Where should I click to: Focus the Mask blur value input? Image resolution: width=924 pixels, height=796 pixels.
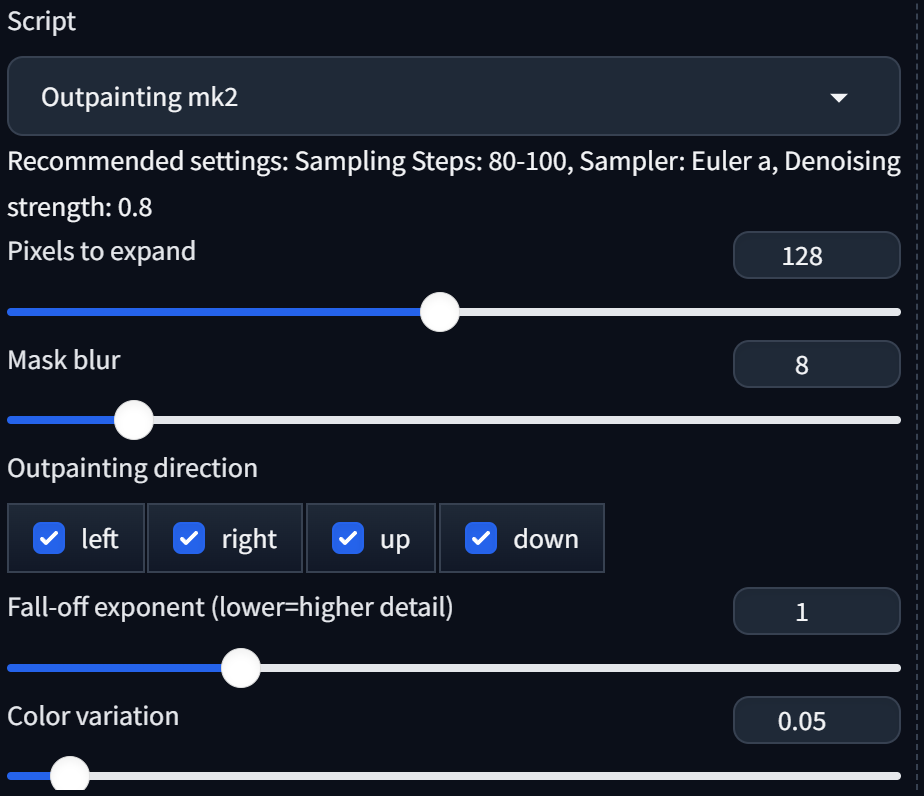click(x=816, y=365)
